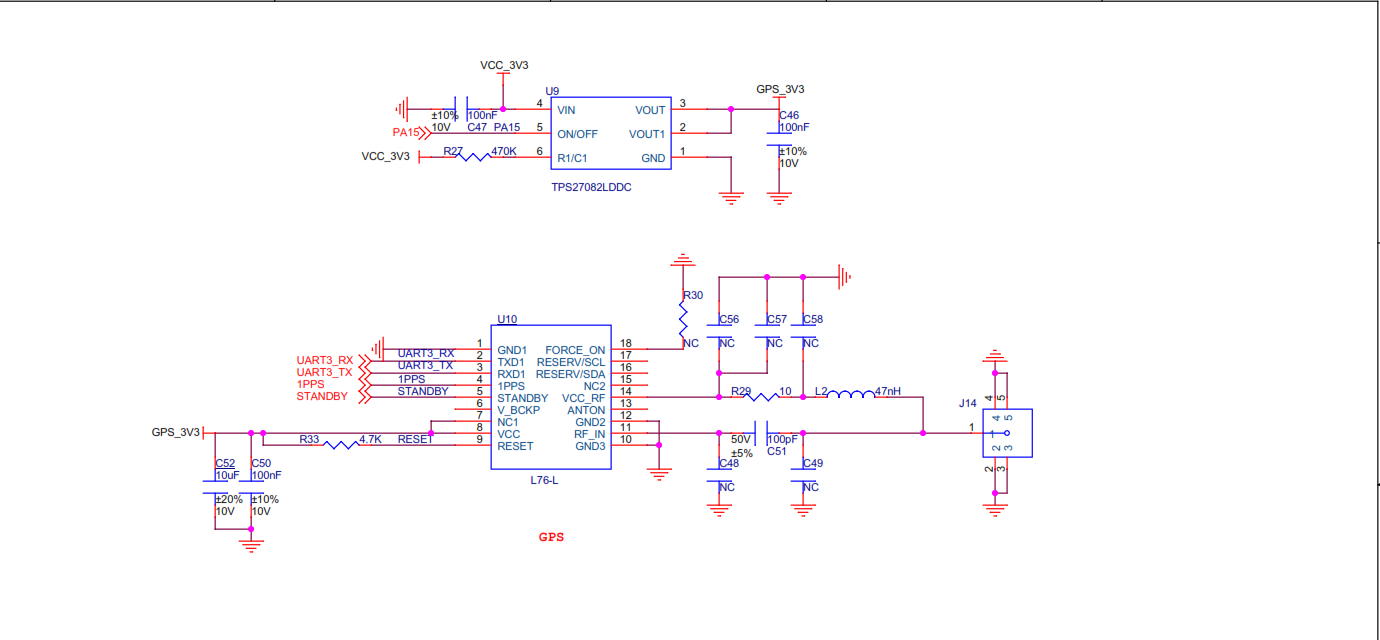Click the UART3_RX port label
This screenshot has width=1380, height=640.
point(325,360)
